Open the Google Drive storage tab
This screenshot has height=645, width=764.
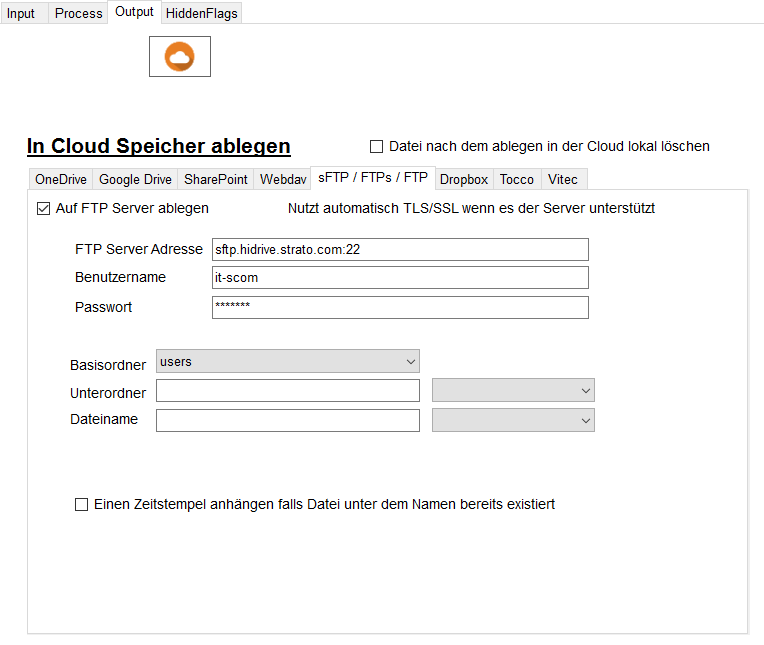[x=135, y=180]
